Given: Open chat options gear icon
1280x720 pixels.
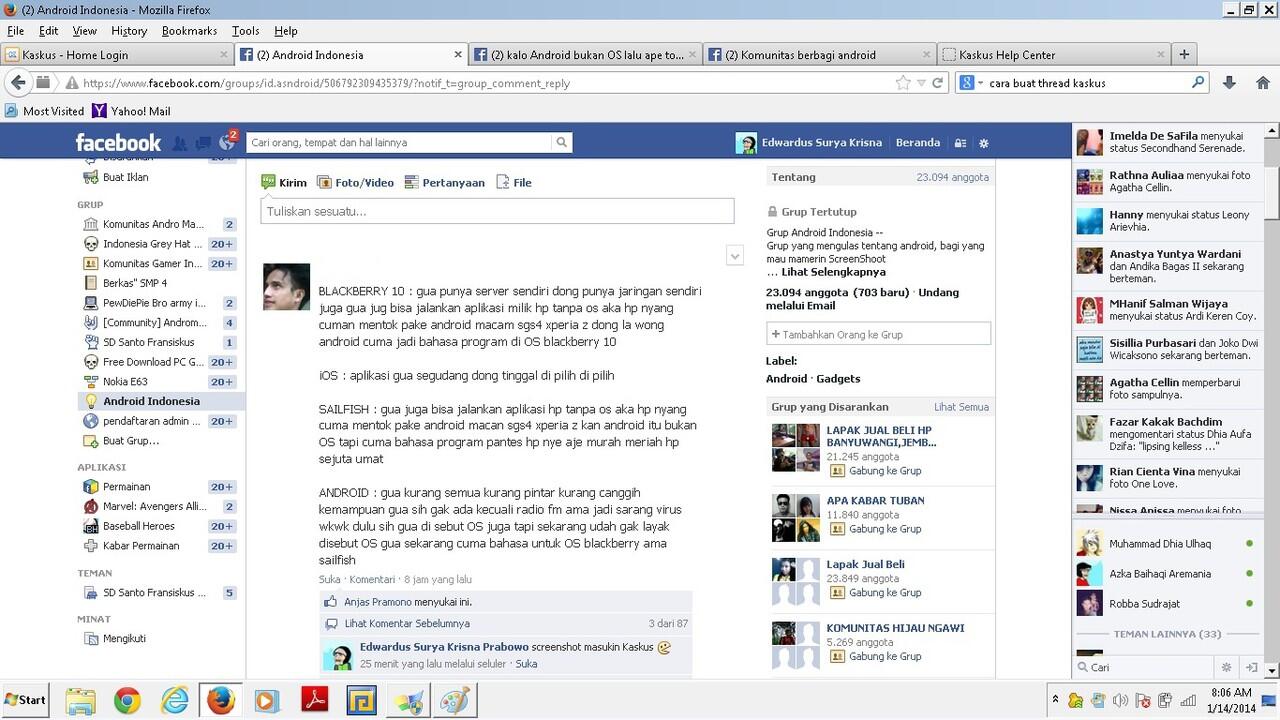Looking at the screenshot, I should click(1227, 667).
